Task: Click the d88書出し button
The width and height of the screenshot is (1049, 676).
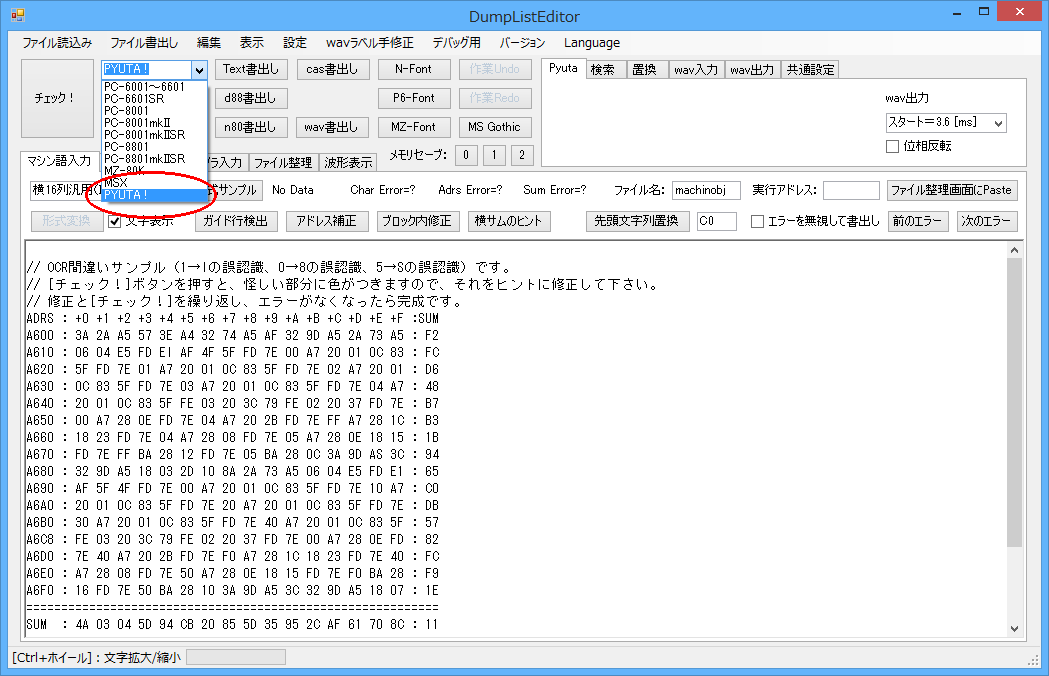Action: point(251,98)
